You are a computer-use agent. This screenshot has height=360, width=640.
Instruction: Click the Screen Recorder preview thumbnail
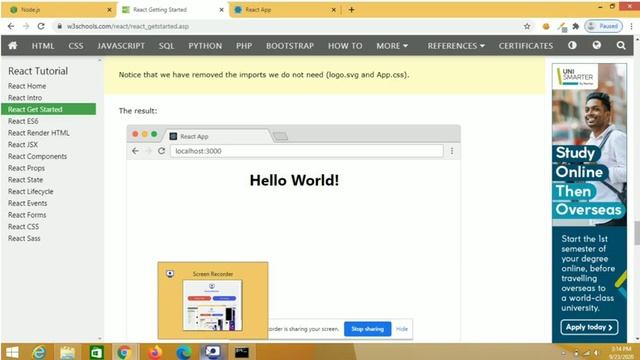212,305
